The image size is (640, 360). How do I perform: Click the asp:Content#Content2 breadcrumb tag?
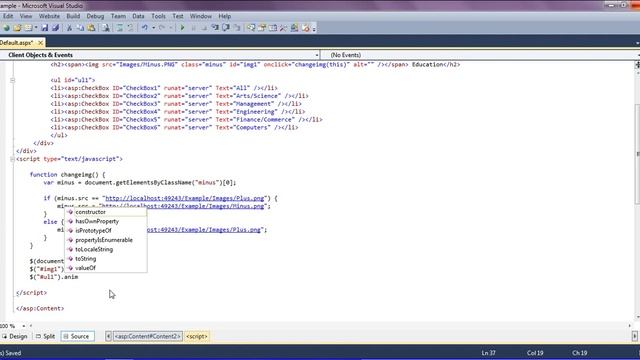click(147, 336)
